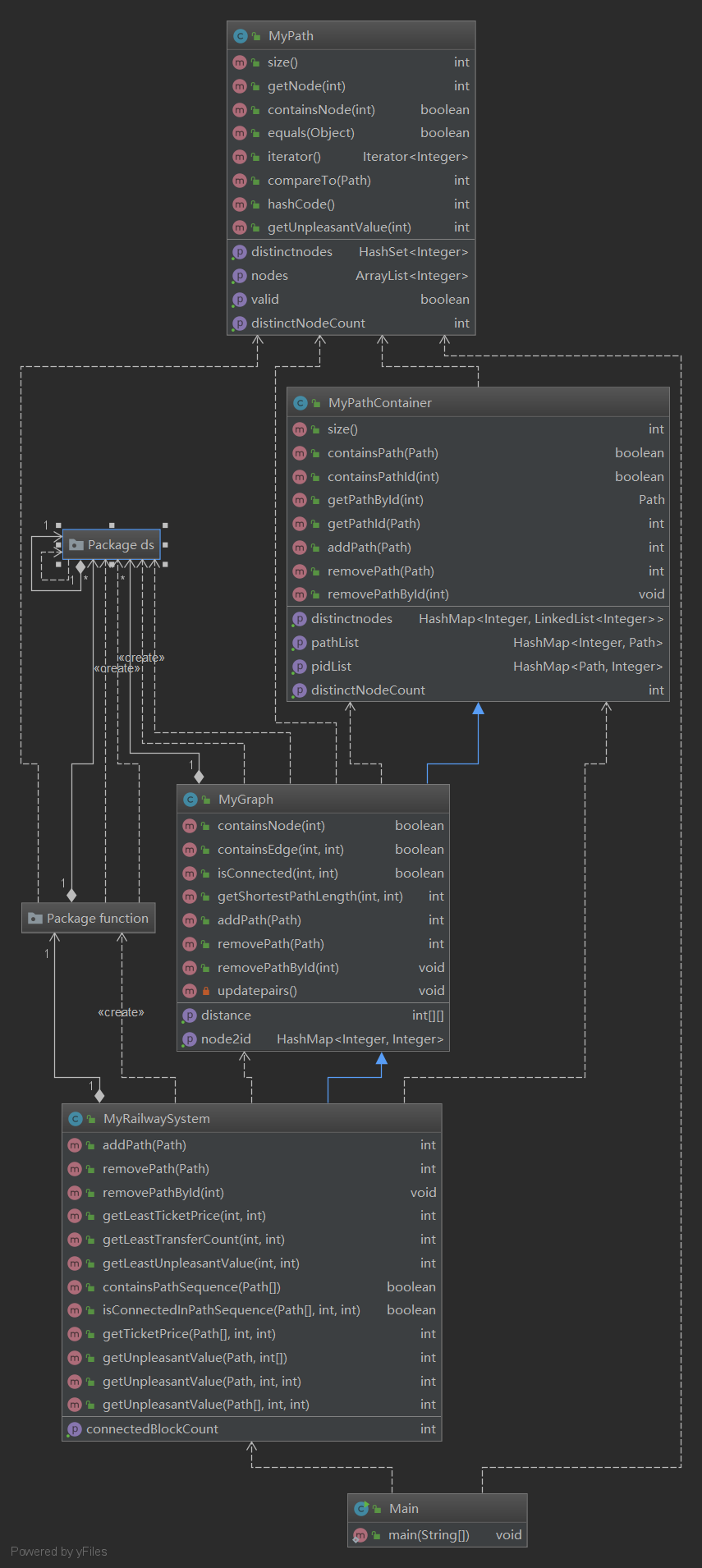Screen dimensions: 702x1568
Task: Select removePath(Path) in MyRailwaySystem
Action: pos(252,1169)
